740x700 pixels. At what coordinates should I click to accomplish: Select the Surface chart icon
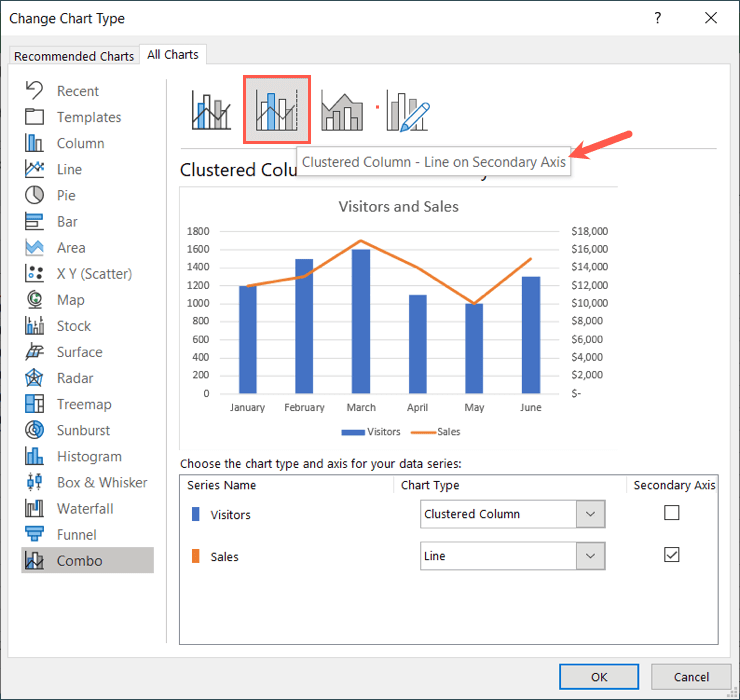34,352
